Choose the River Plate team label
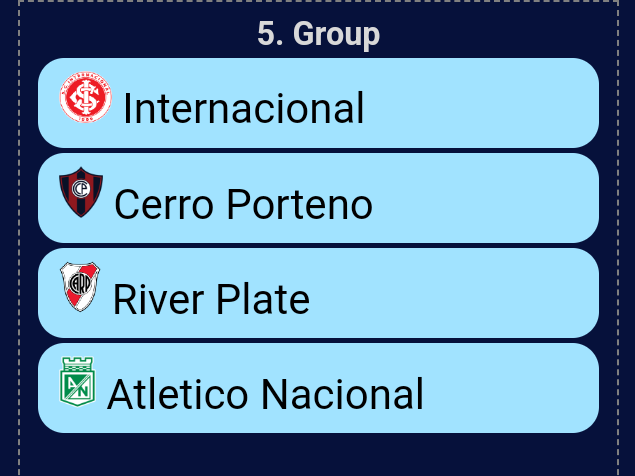This screenshot has width=635, height=476. (211, 299)
